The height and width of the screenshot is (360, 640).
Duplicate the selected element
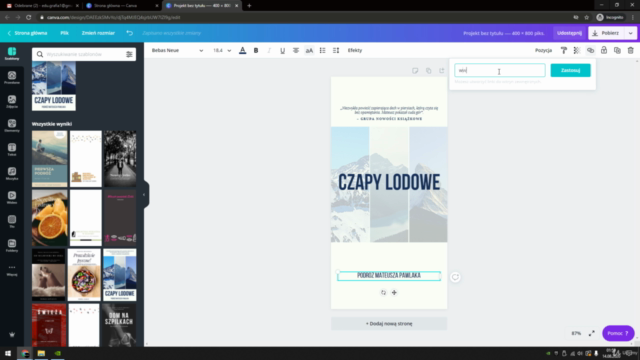click(x=617, y=50)
